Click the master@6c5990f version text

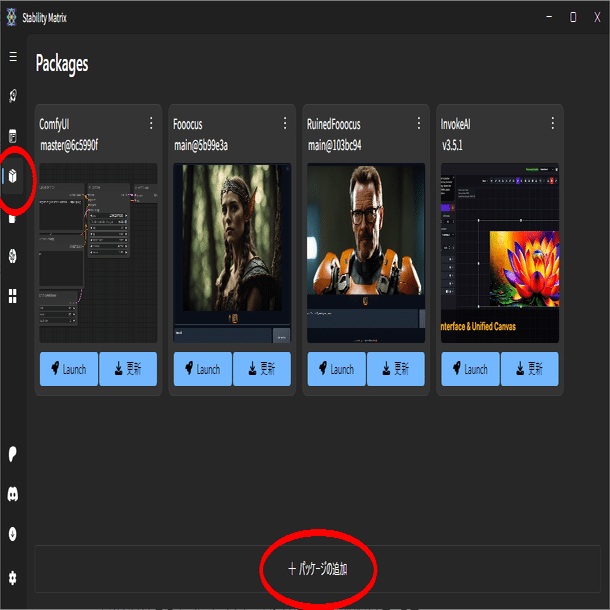click(69, 145)
